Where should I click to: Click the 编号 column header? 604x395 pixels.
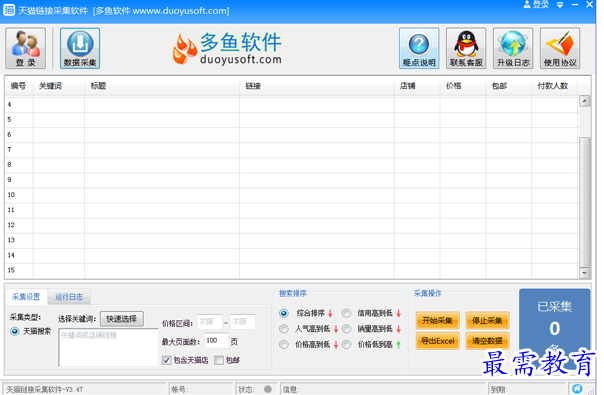point(19,86)
